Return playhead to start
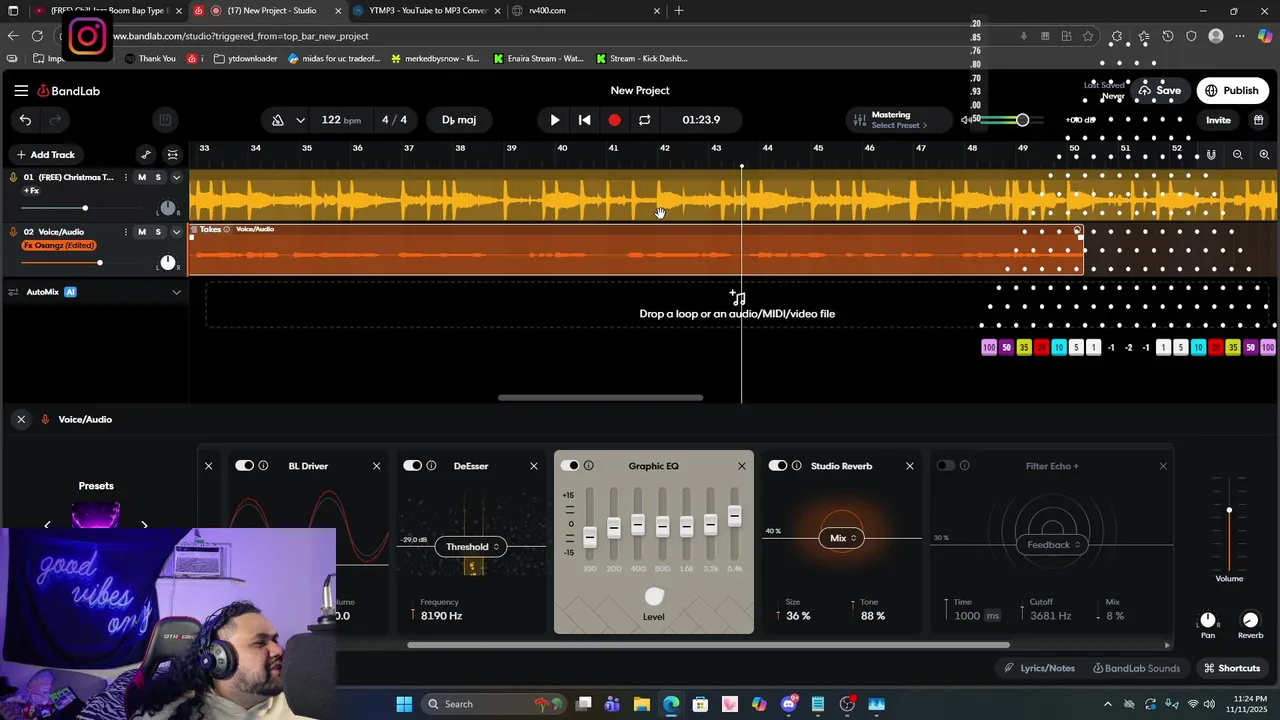Screen dimensions: 1280x720 click(x=585, y=120)
